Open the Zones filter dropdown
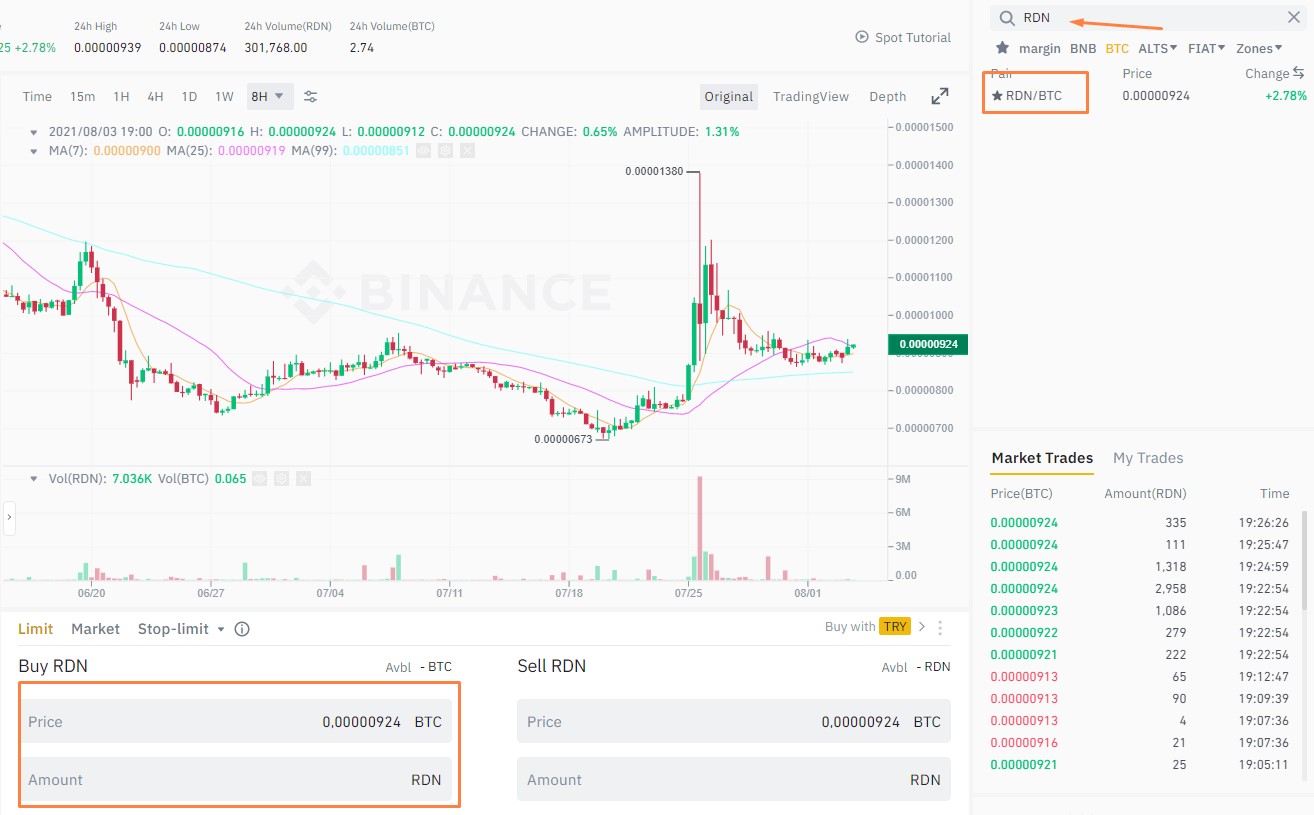Screen dimensions: 1314x815 [x=1258, y=47]
